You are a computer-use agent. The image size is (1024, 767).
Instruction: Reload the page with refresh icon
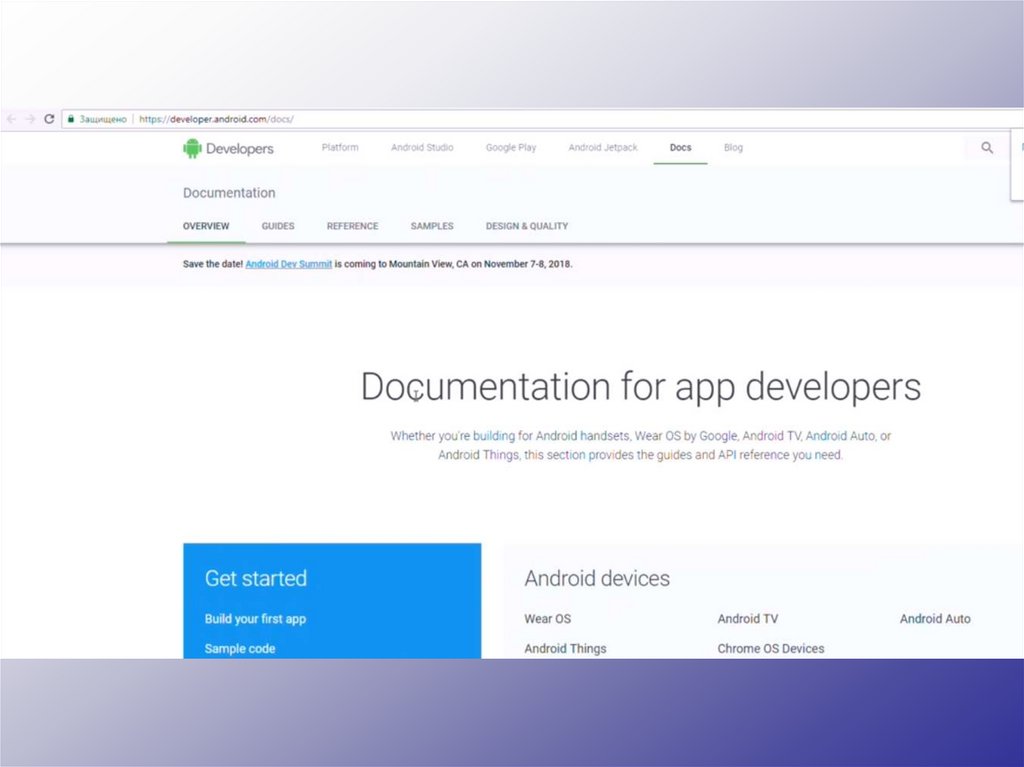[49, 119]
